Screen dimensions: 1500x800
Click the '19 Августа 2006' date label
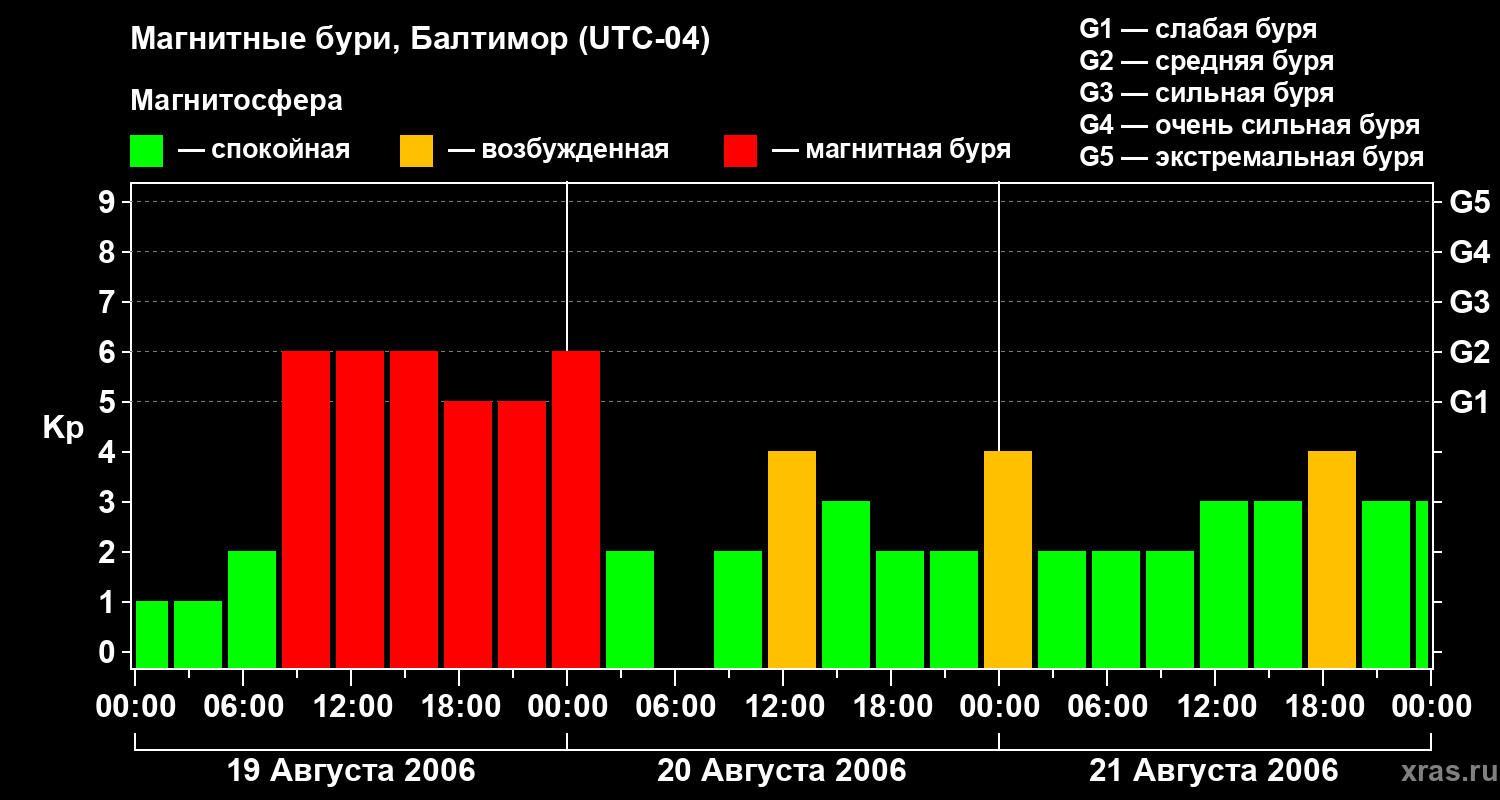[351, 771]
